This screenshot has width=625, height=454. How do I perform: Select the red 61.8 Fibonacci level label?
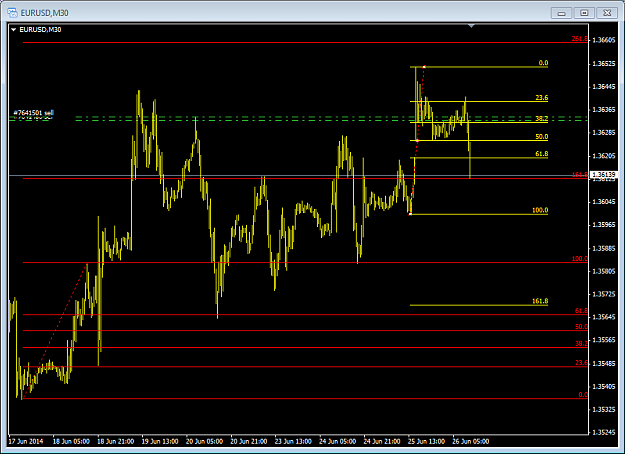tap(581, 311)
